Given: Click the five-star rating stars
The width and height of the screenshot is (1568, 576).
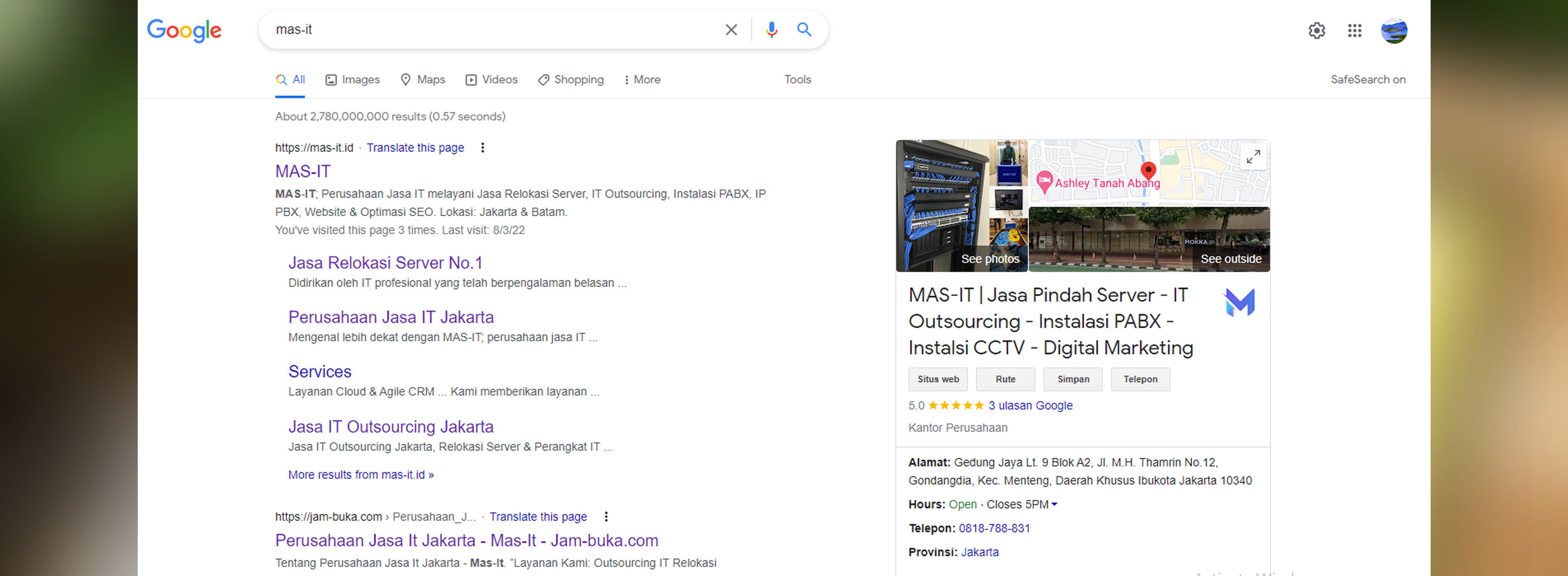Looking at the screenshot, I should click(956, 406).
